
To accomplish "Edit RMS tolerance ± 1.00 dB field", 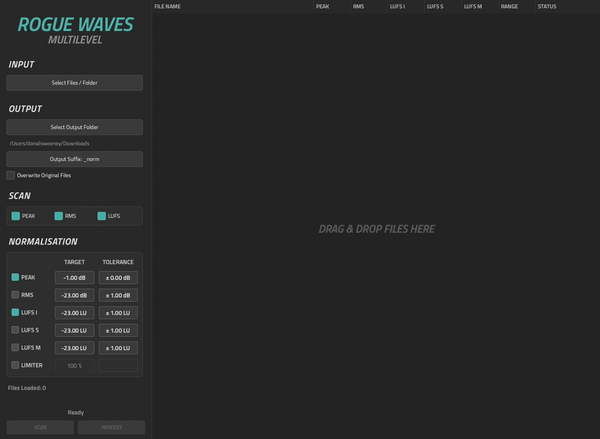I will [x=118, y=295].
